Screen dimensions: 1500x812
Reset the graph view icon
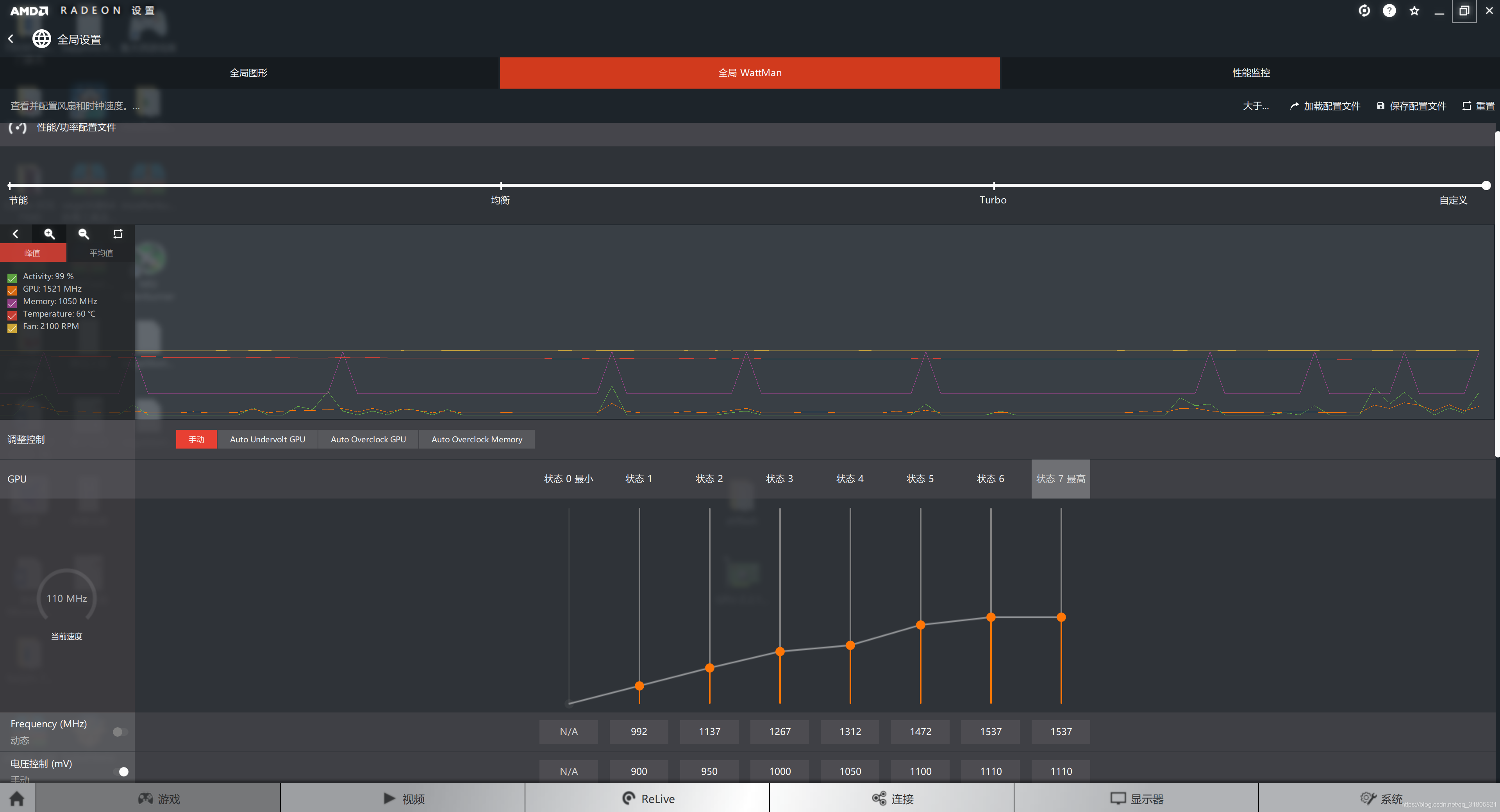tap(118, 233)
